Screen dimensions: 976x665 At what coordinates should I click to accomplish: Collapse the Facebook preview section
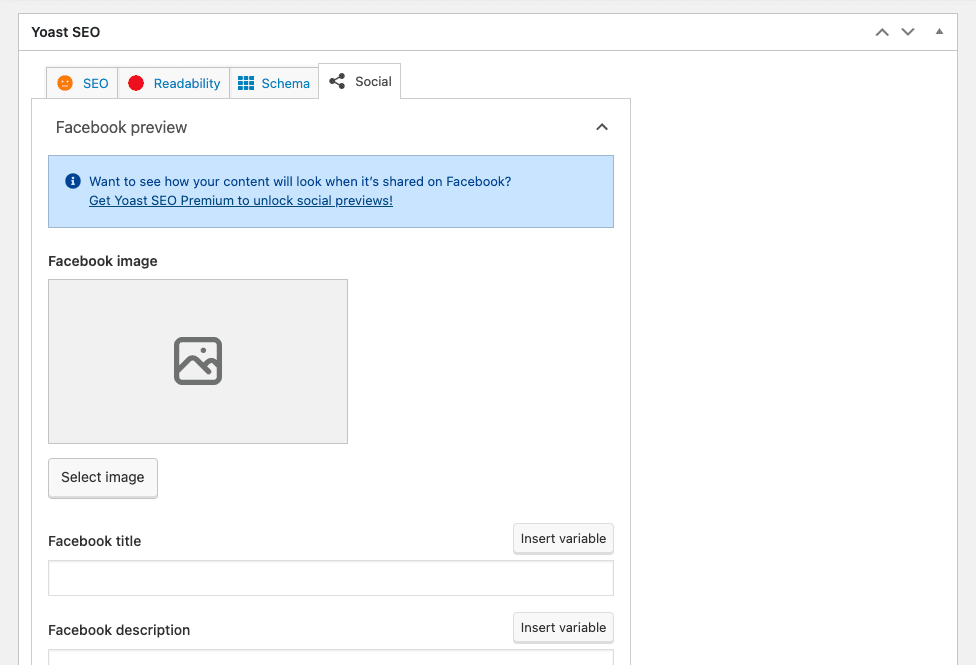click(x=601, y=127)
